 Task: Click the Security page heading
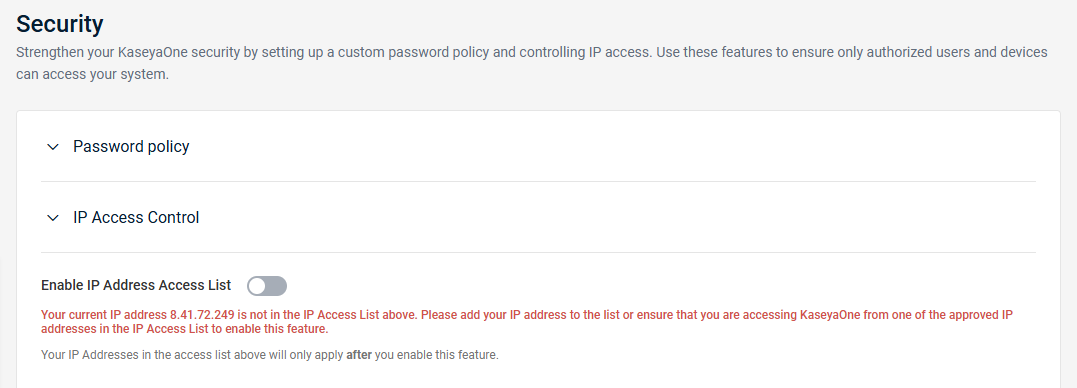coord(60,24)
